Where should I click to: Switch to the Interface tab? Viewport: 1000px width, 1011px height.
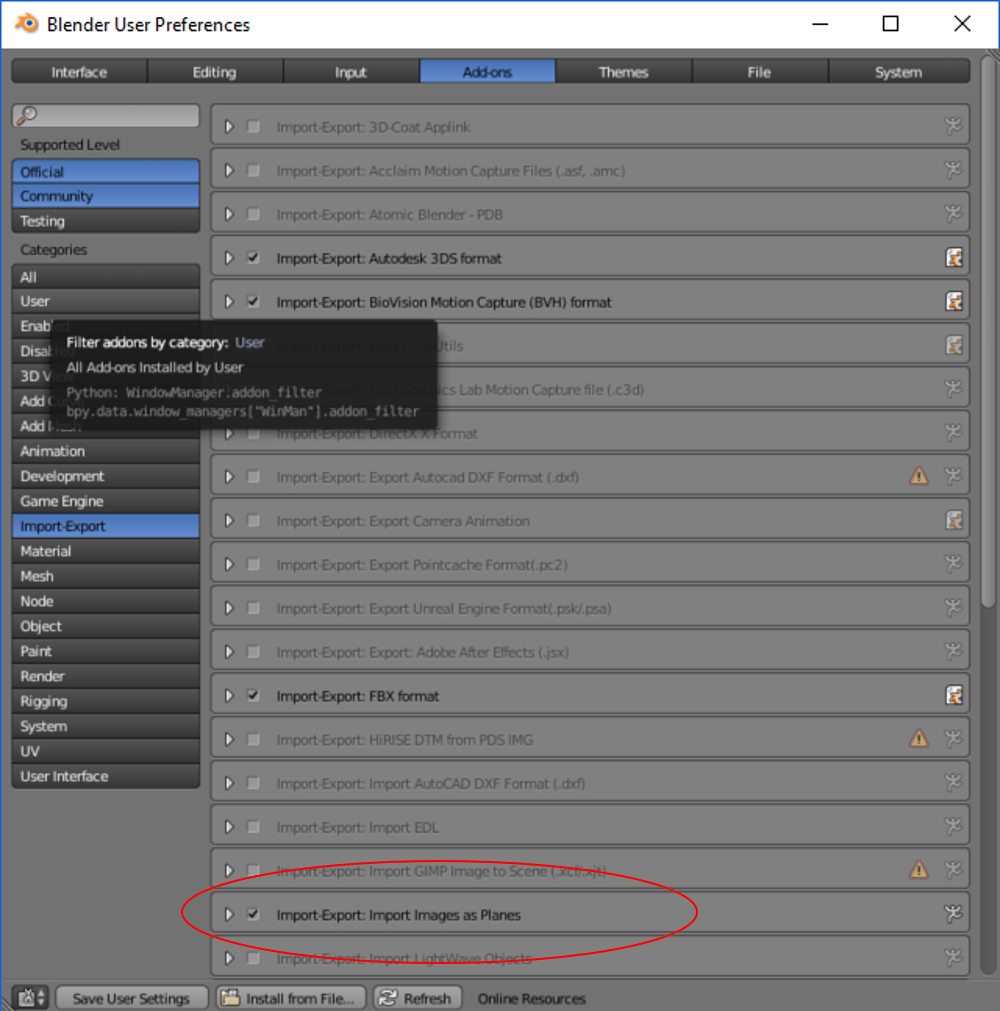click(79, 72)
